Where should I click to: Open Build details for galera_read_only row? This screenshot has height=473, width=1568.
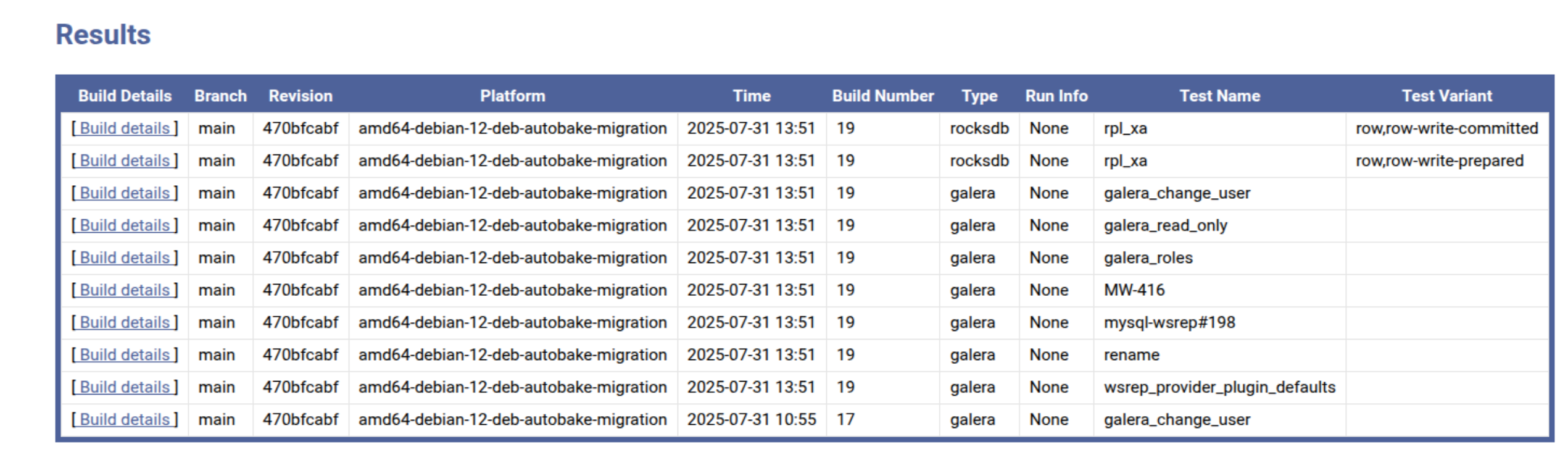125,225
